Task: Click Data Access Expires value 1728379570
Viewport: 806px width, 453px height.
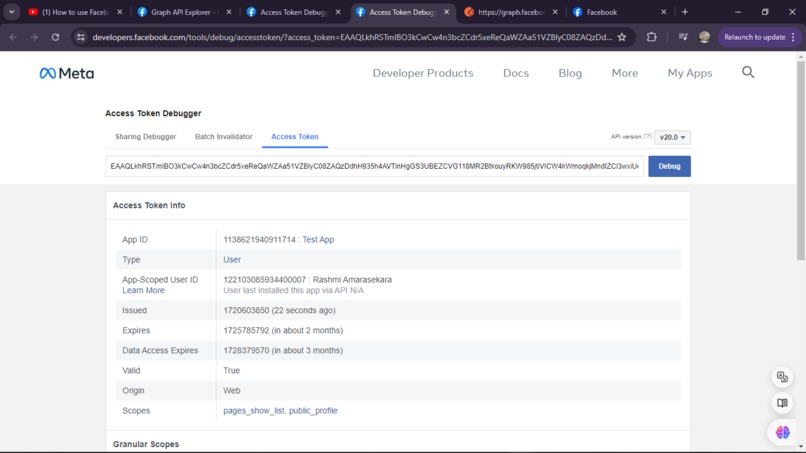Action: 246,351
